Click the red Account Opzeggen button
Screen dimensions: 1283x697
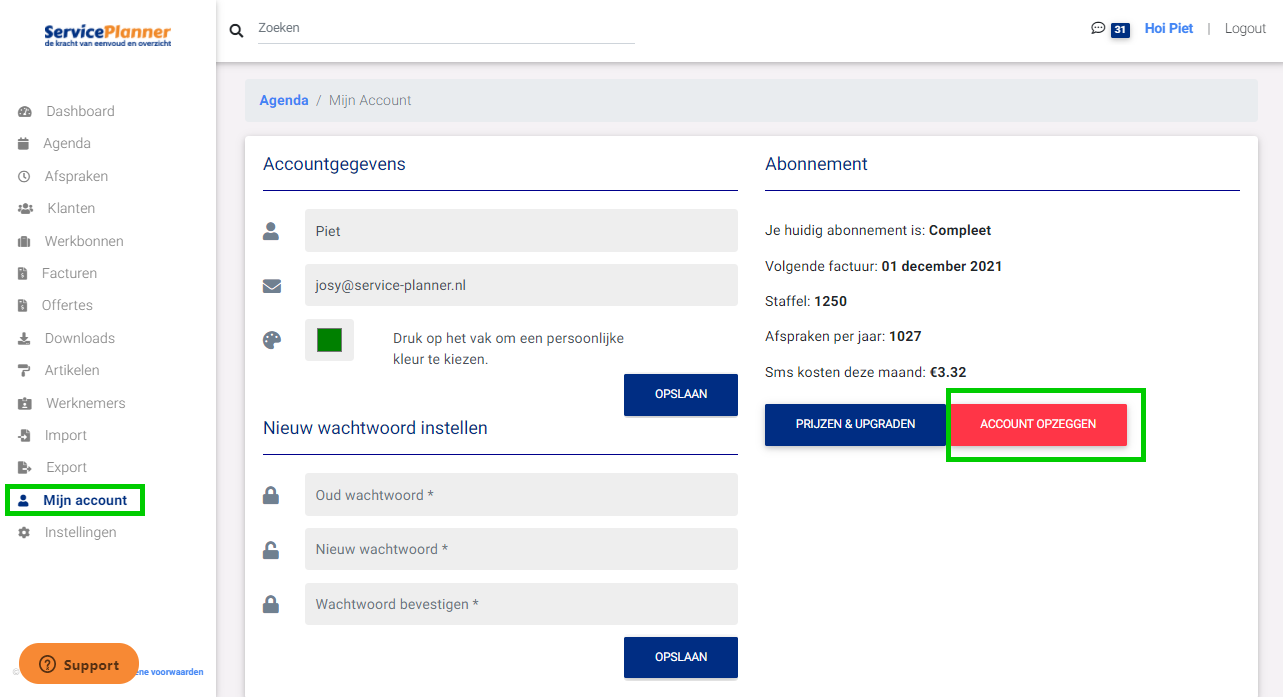tap(1038, 424)
